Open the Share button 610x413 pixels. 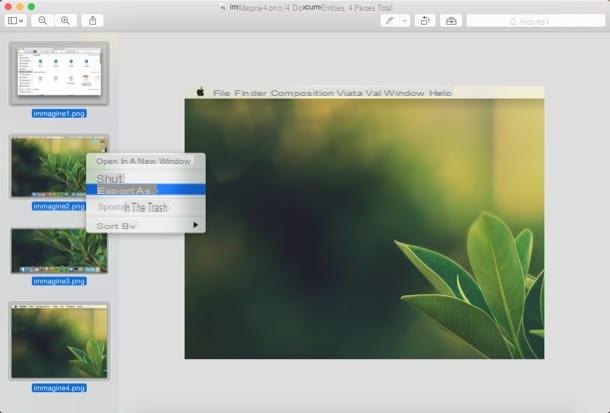click(93, 21)
